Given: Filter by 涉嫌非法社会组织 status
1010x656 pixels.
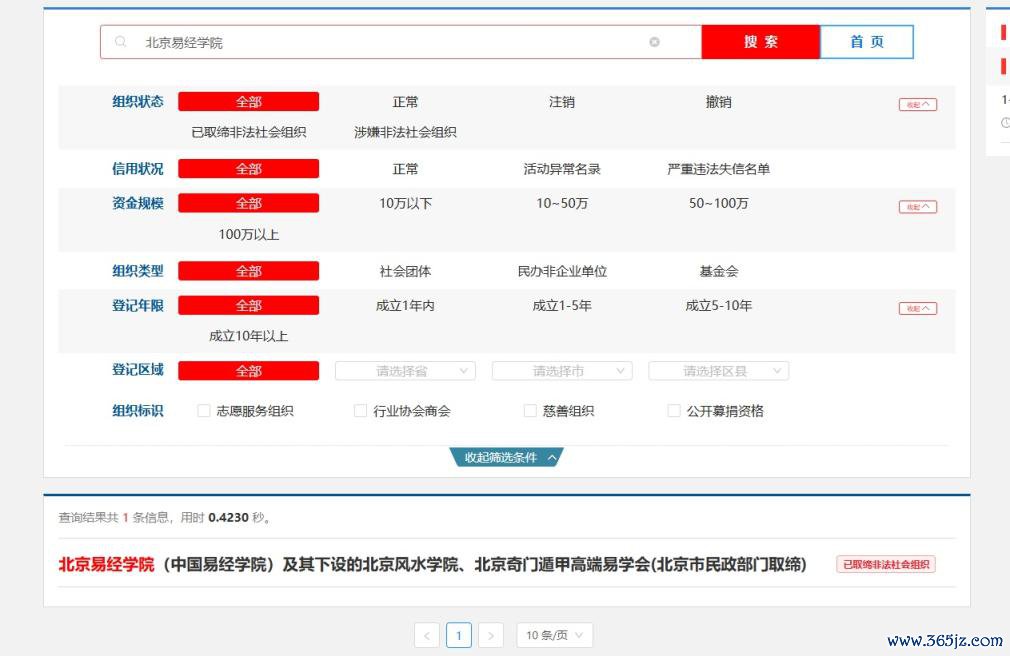Looking at the screenshot, I should click(405, 132).
